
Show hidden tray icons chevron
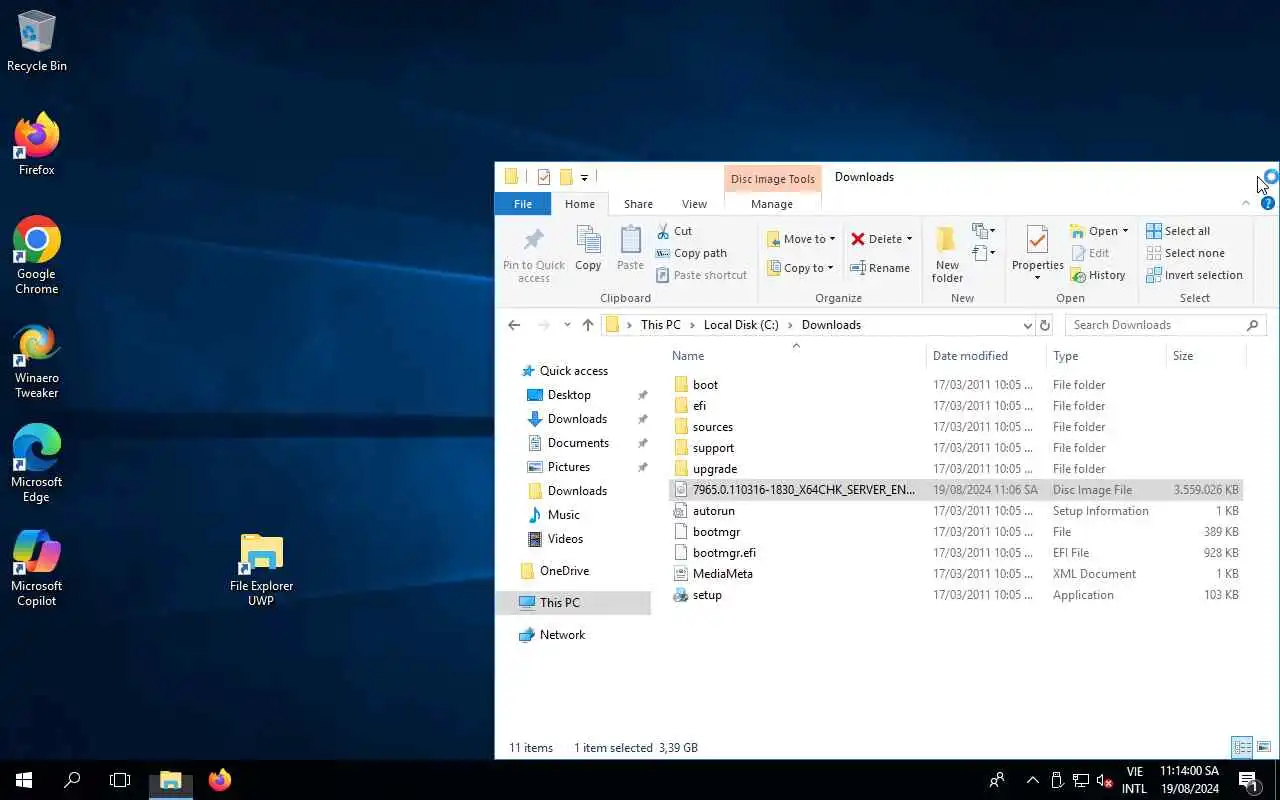coord(1032,780)
